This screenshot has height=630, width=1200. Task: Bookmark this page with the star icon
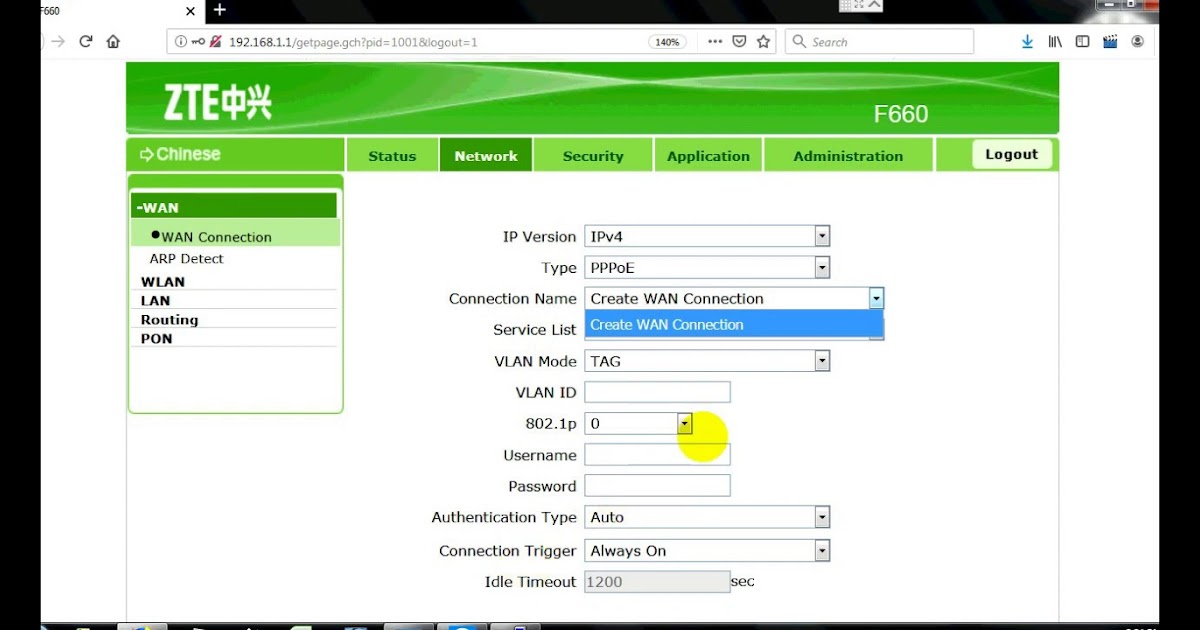pyautogui.click(x=764, y=42)
